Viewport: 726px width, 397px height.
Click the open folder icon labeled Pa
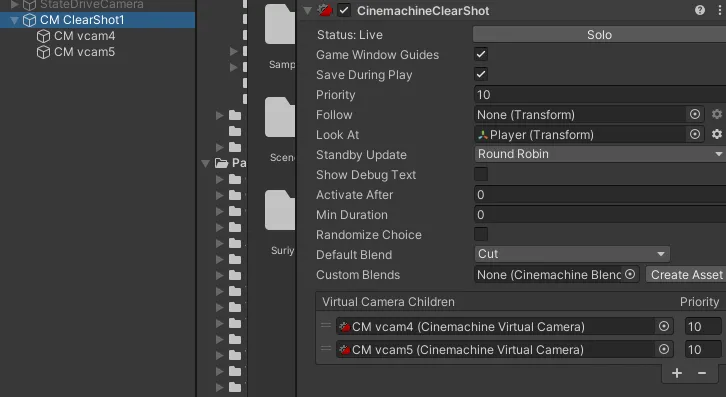pyautogui.click(x=222, y=163)
